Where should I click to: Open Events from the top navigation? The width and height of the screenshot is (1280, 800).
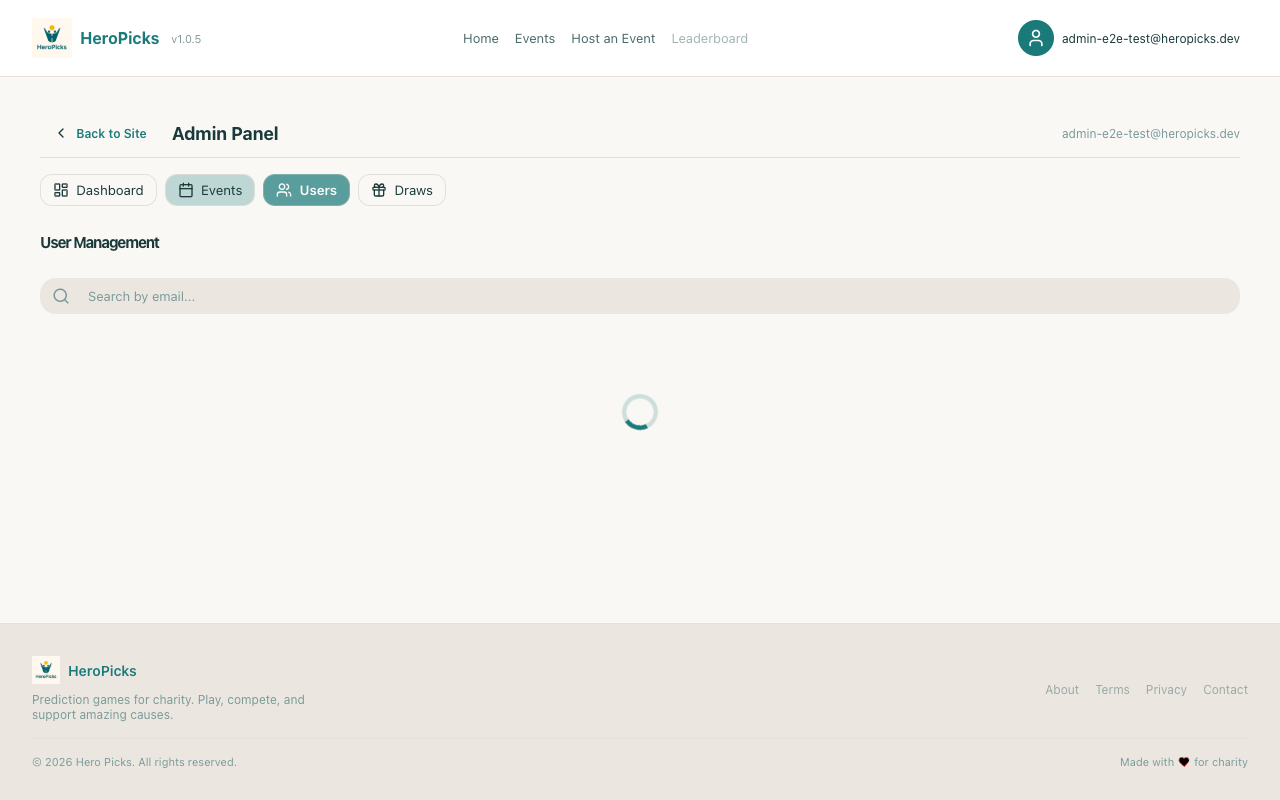click(x=535, y=38)
